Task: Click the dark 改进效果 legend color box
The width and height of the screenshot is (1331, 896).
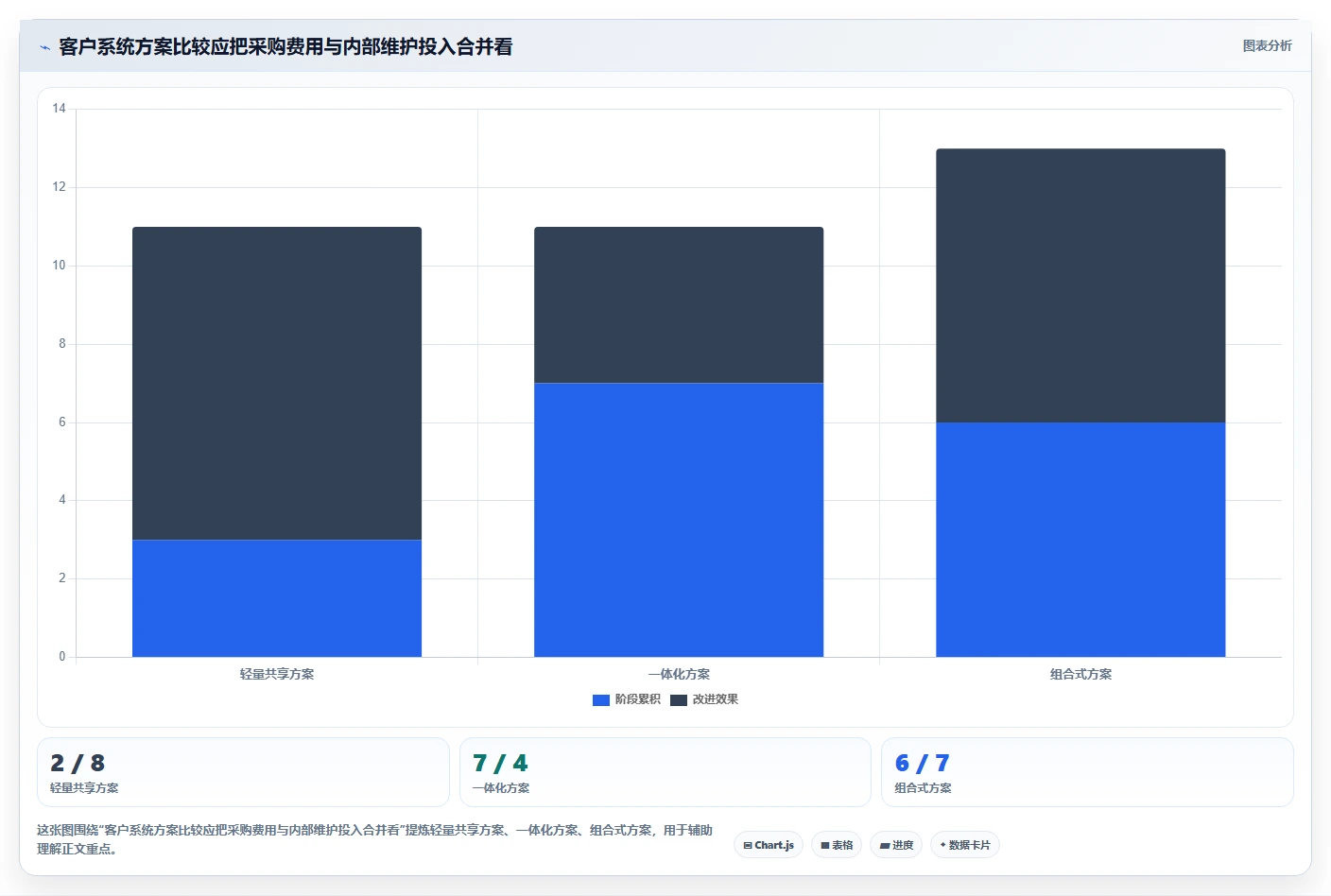Action: (x=679, y=700)
